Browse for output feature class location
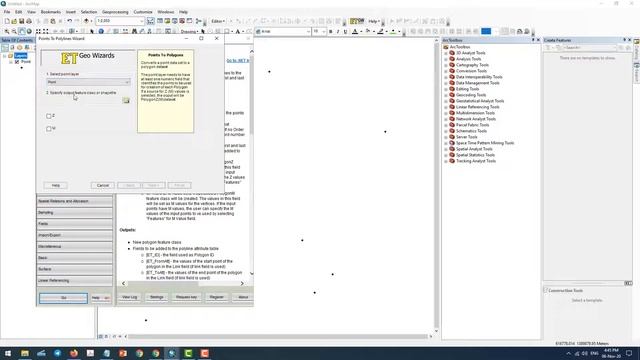The width and height of the screenshot is (640, 360). pyautogui.click(x=126, y=100)
